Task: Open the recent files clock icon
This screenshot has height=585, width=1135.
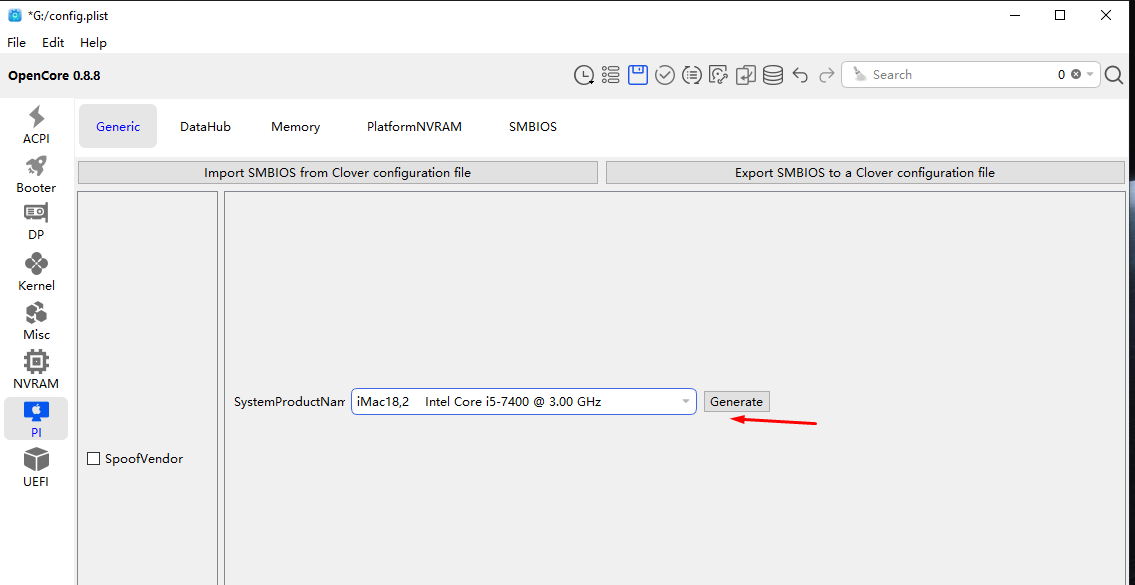Action: (x=584, y=75)
